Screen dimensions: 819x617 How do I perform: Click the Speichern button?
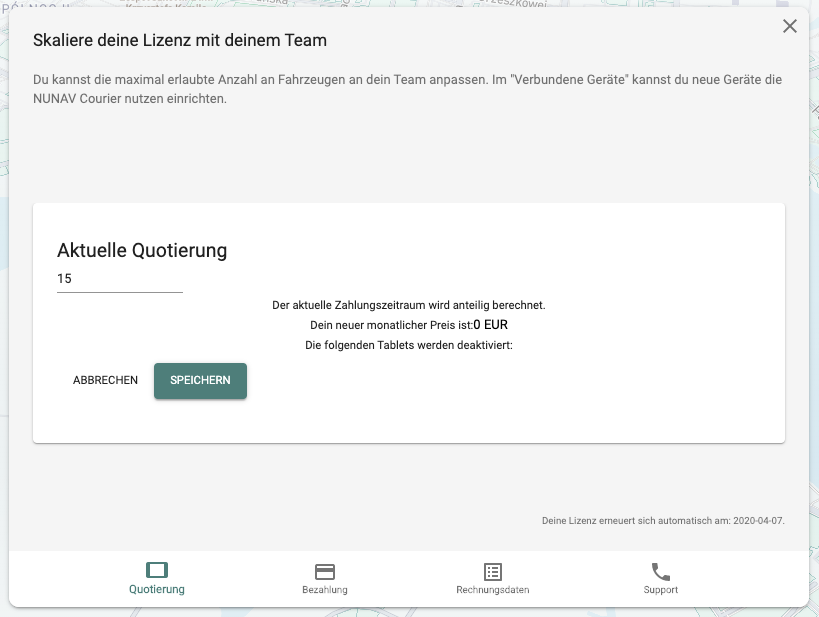click(x=201, y=380)
